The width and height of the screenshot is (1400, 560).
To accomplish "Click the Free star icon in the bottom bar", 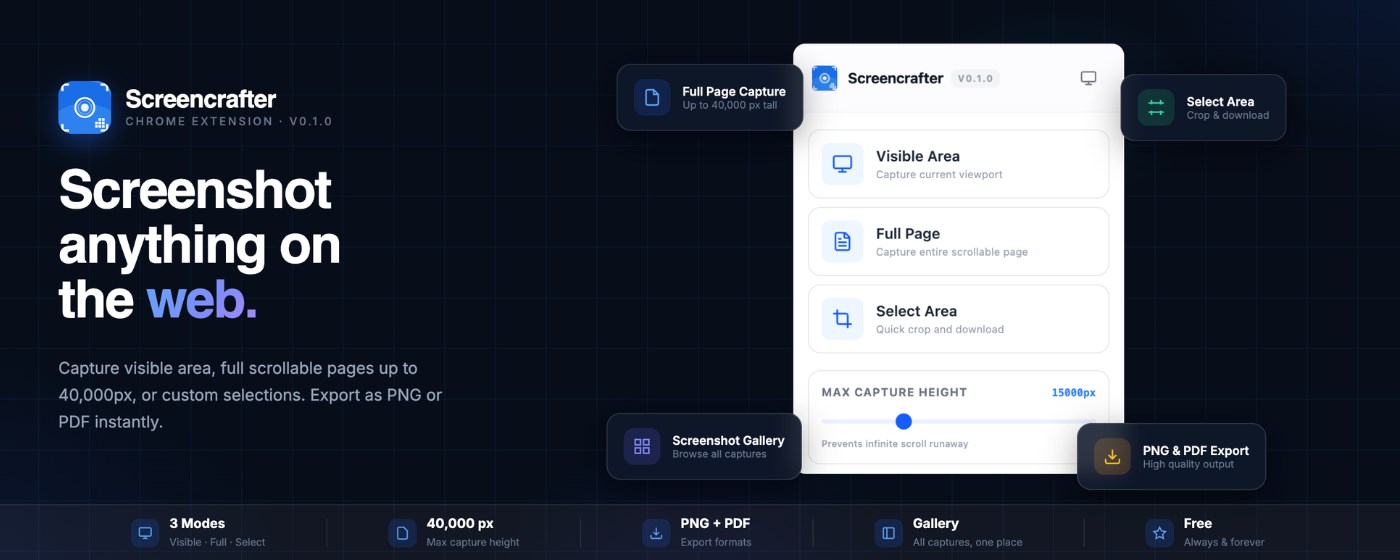I will pyautogui.click(x=1159, y=533).
